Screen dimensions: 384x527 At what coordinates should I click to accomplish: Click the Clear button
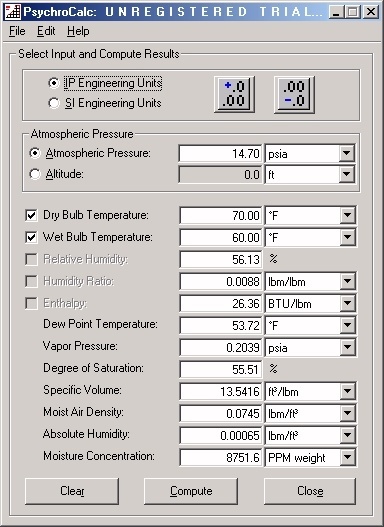point(72,491)
